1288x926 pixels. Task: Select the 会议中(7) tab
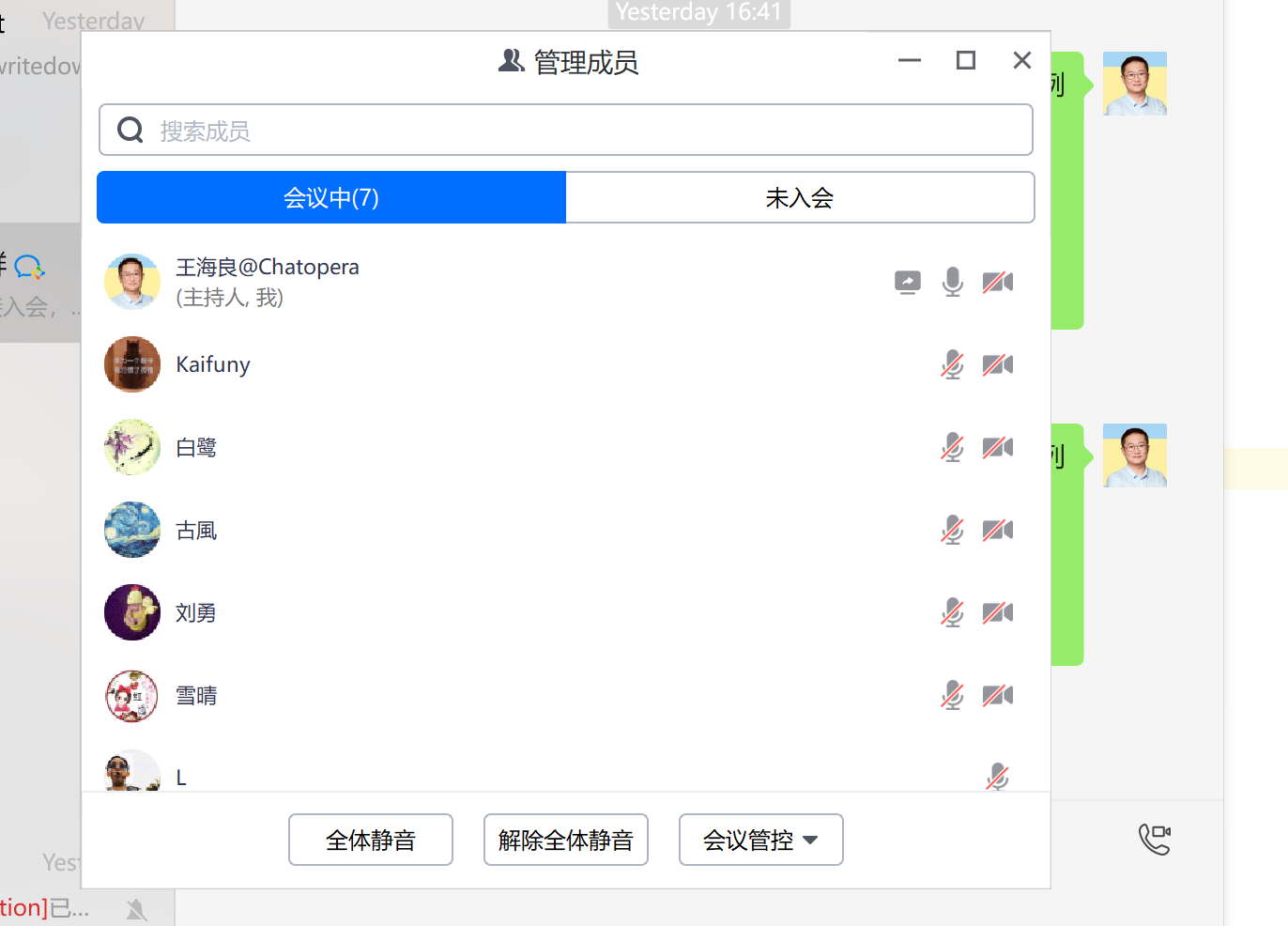click(330, 197)
